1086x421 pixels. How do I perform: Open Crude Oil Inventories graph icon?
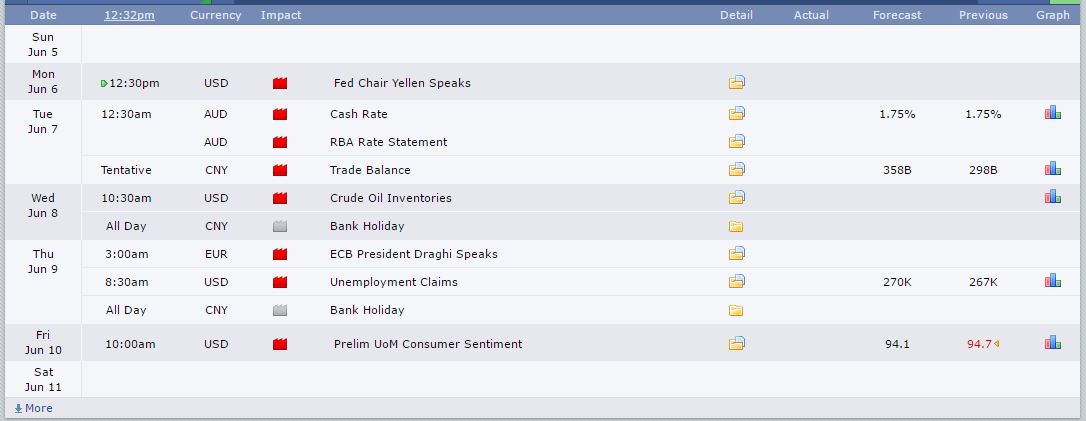click(1052, 198)
